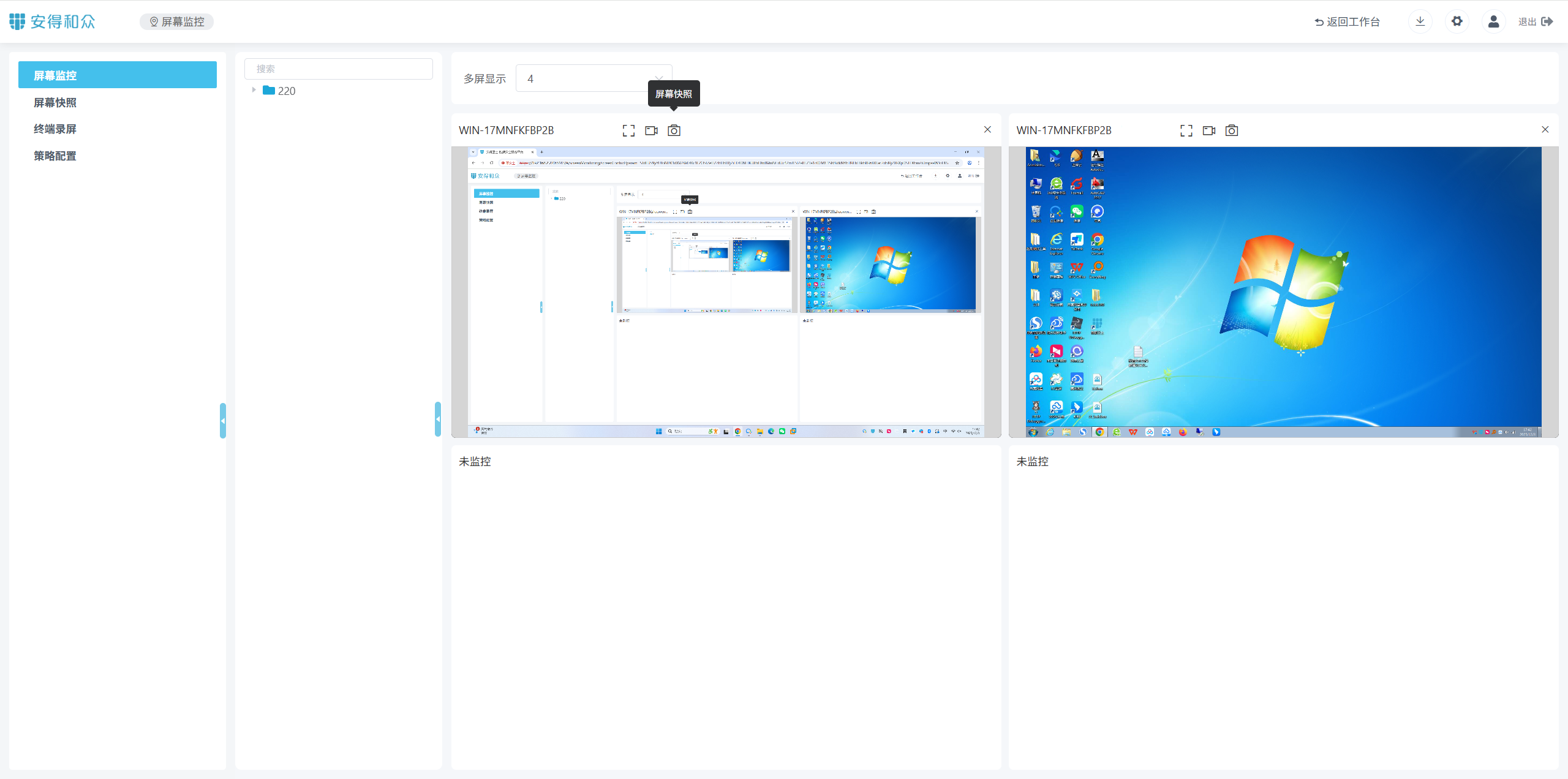
Task: Collapse the device tree panel handle
Action: [x=437, y=419]
